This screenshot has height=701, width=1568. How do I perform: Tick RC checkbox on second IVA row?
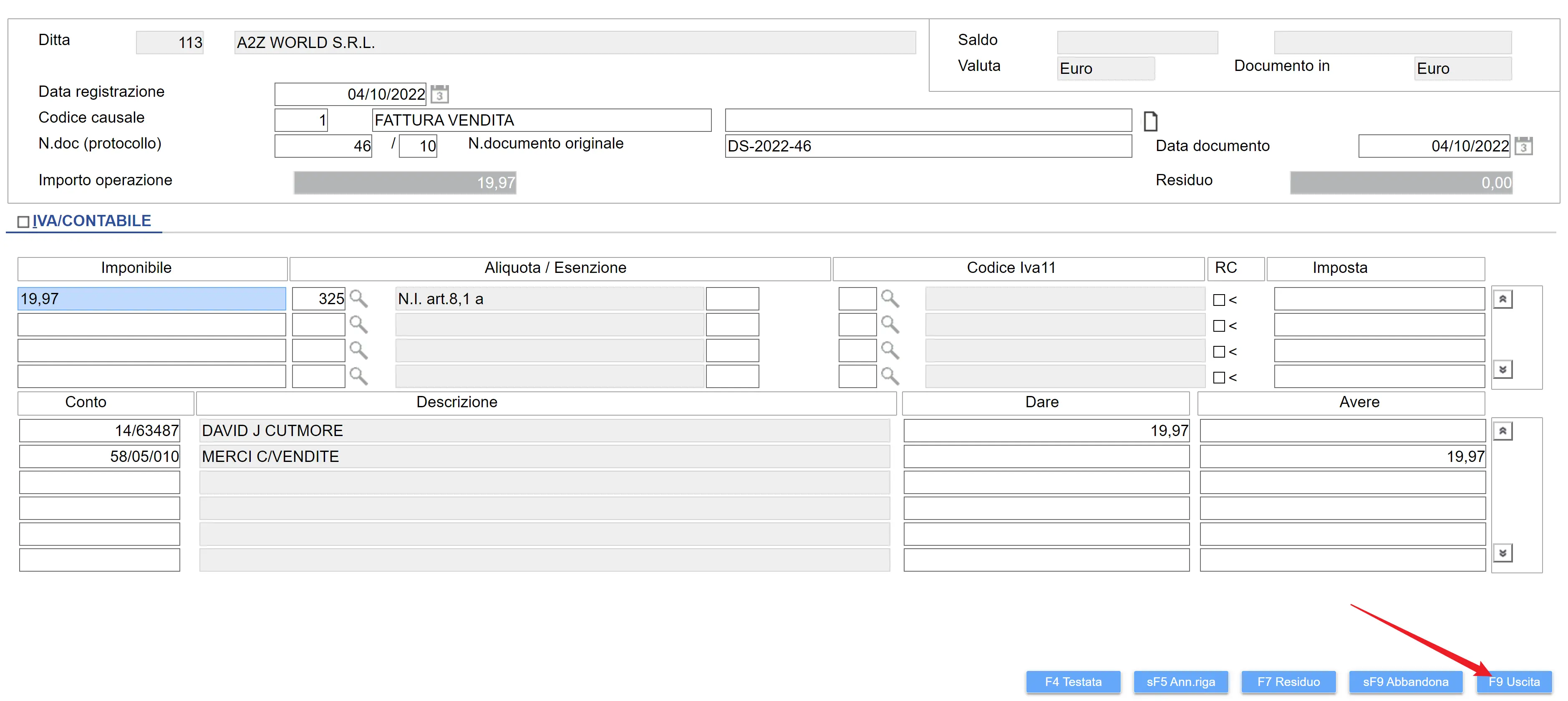(x=1219, y=326)
